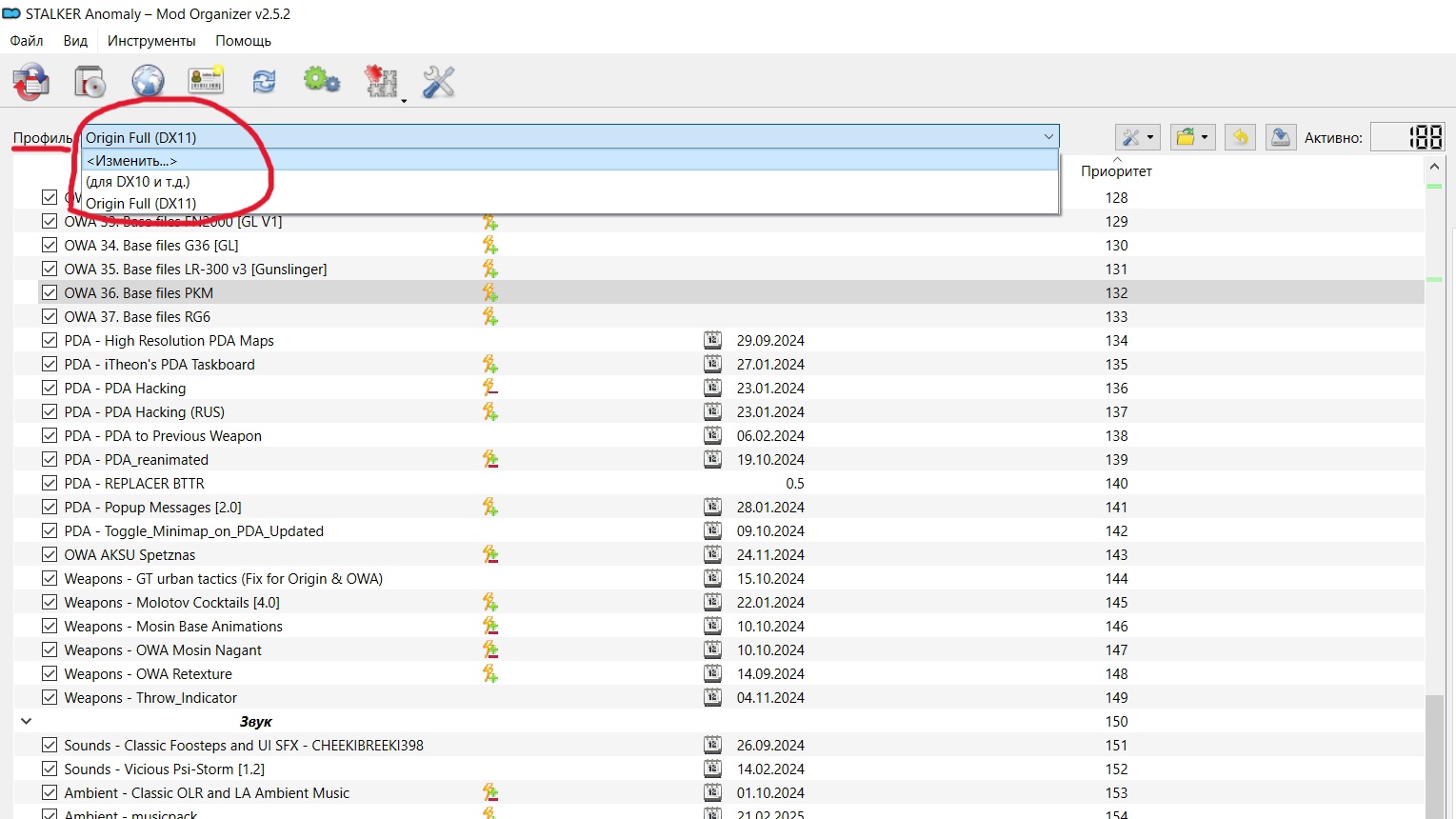Open the Помощь menu
The width and height of the screenshot is (1456, 819).
point(243,41)
